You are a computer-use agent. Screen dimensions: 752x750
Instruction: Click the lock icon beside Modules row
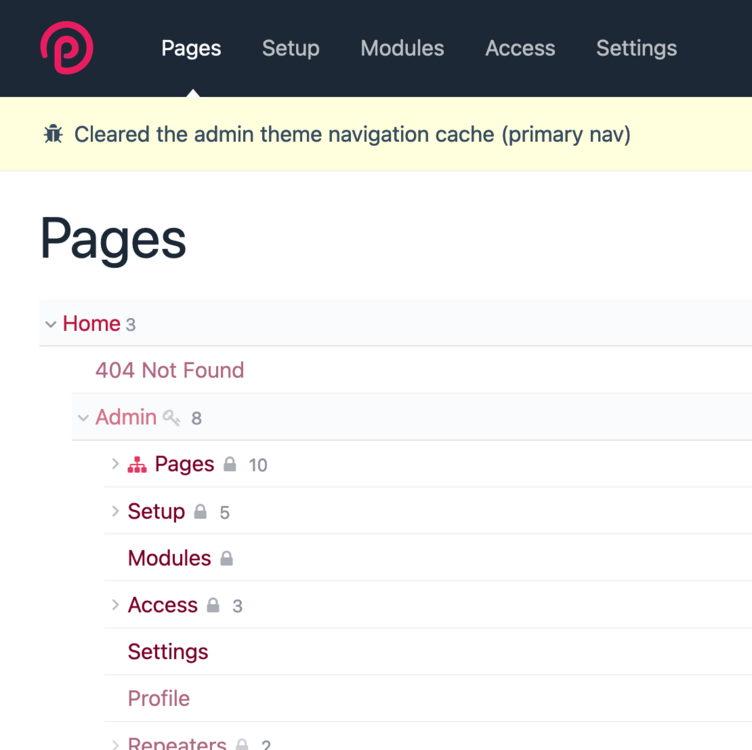[x=226, y=559]
